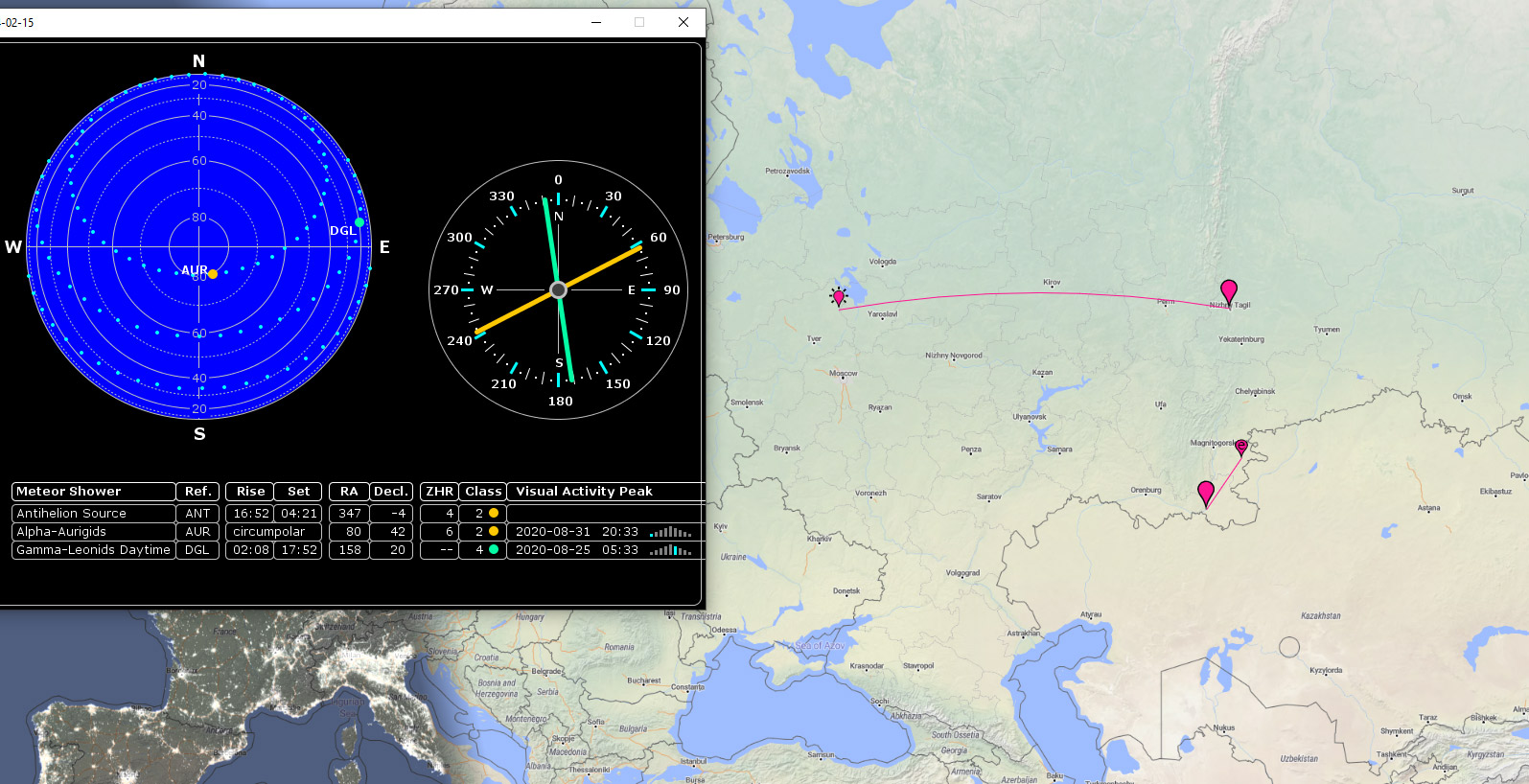1529x784 pixels.
Task: Click the 'ANT' reference cell
Action: click(198, 514)
